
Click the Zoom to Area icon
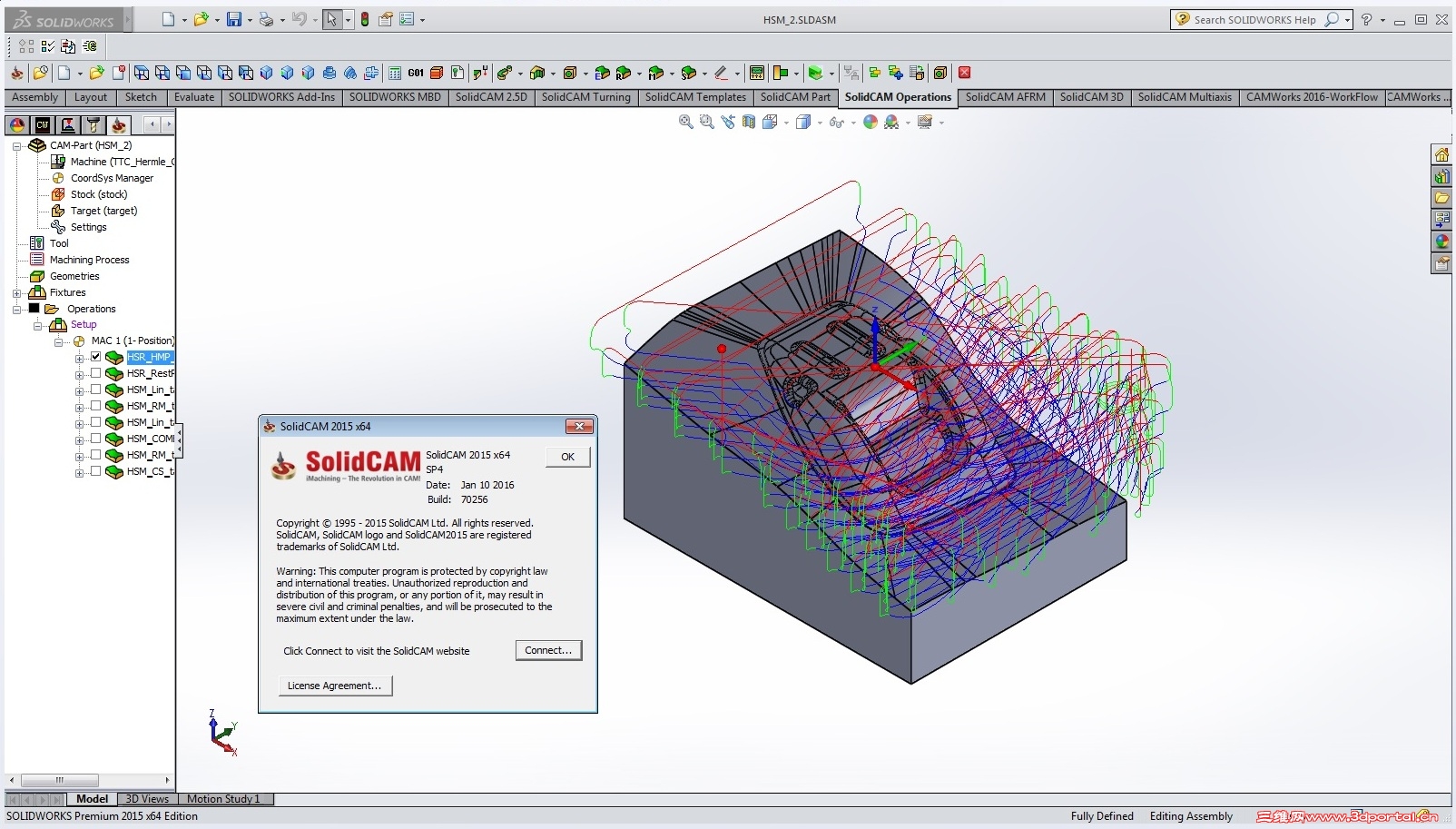pyautogui.click(x=707, y=122)
